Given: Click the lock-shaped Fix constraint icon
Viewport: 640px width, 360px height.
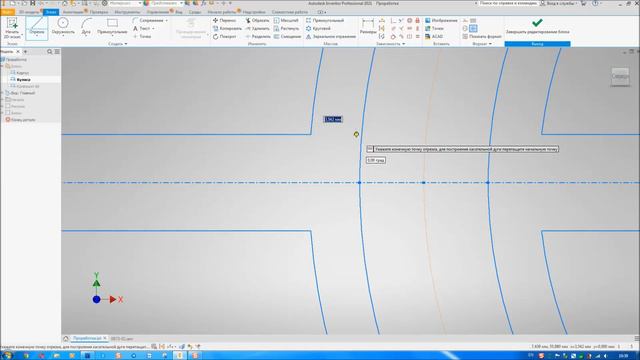Looking at the screenshot, I should click(x=418, y=20).
